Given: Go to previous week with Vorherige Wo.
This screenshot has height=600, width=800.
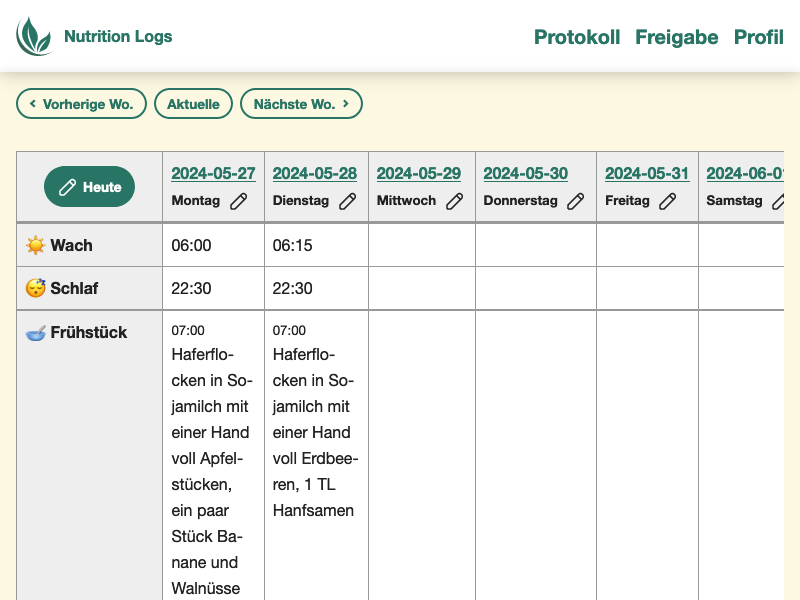Looking at the screenshot, I should (81, 104).
